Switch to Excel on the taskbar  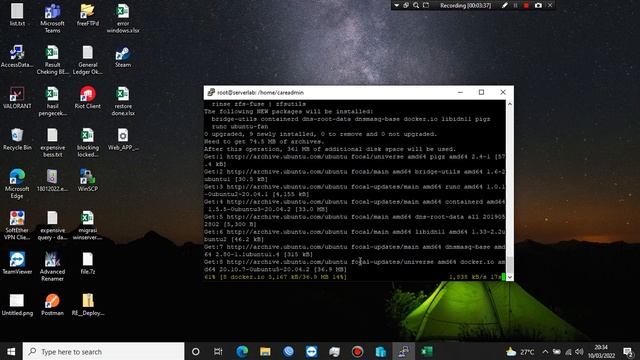coord(427,351)
